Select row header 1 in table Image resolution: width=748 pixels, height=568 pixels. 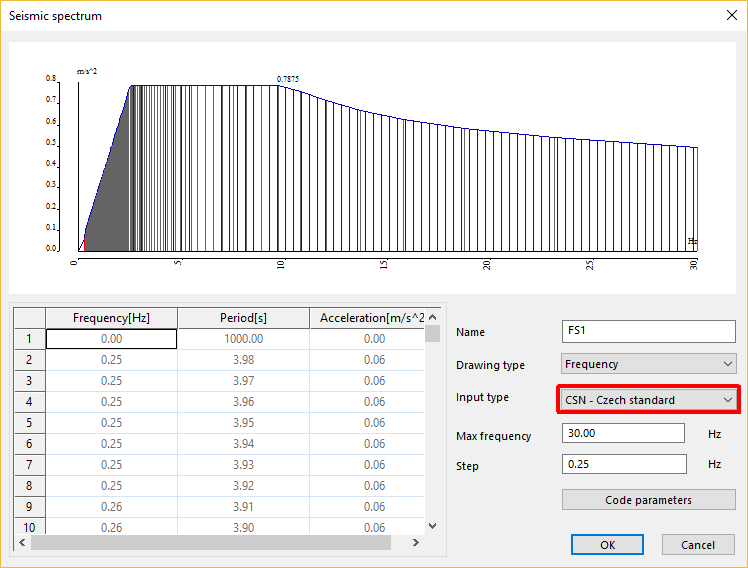[x=29, y=339]
